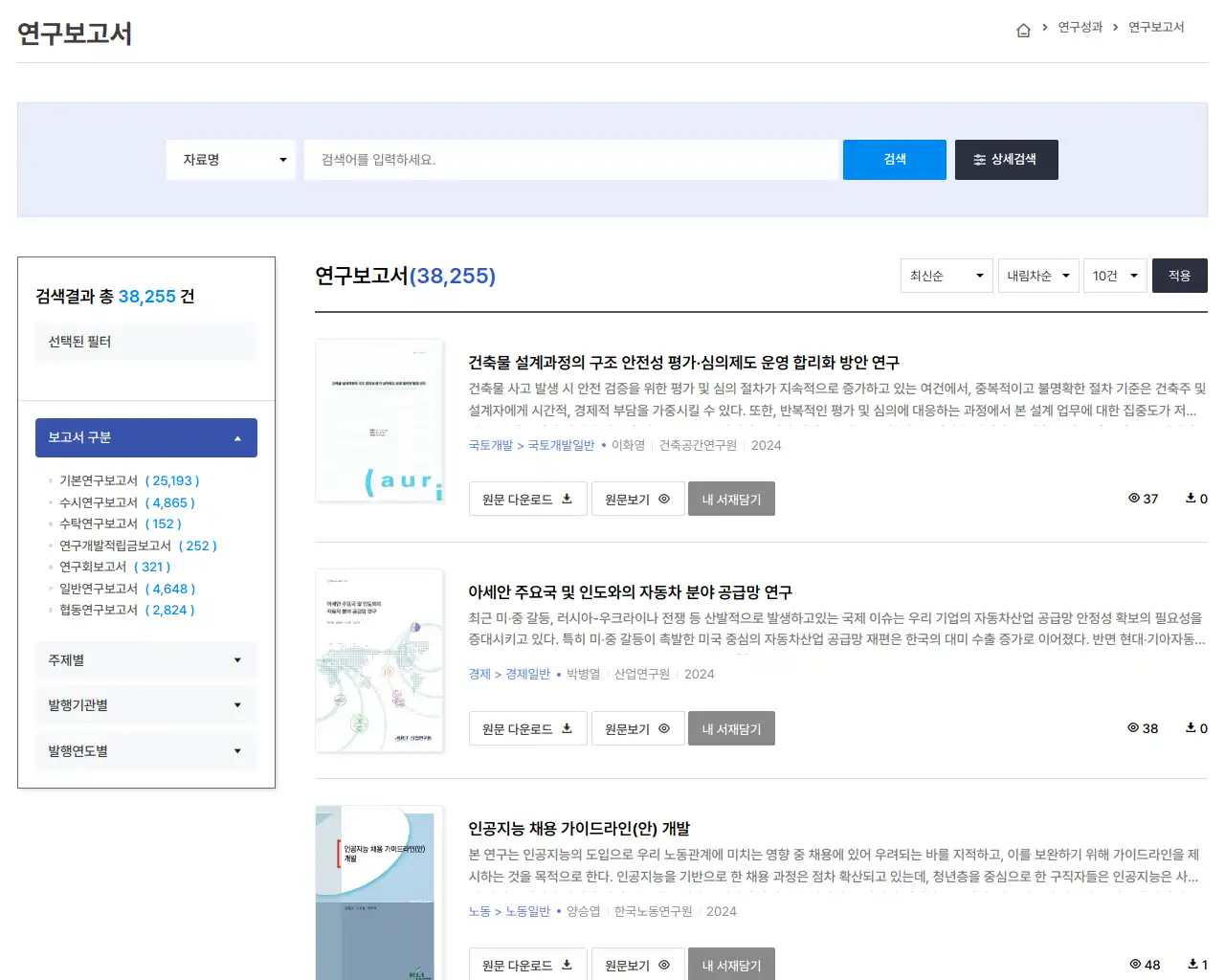This screenshot has height=980, width=1225.
Task: Click inside the search keyword input field
Action: [570, 160]
